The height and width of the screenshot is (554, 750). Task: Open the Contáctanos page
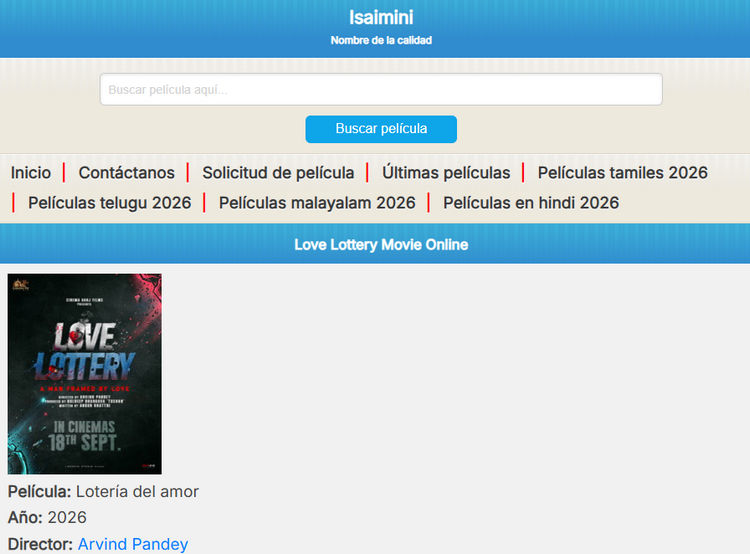click(x=126, y=173)
